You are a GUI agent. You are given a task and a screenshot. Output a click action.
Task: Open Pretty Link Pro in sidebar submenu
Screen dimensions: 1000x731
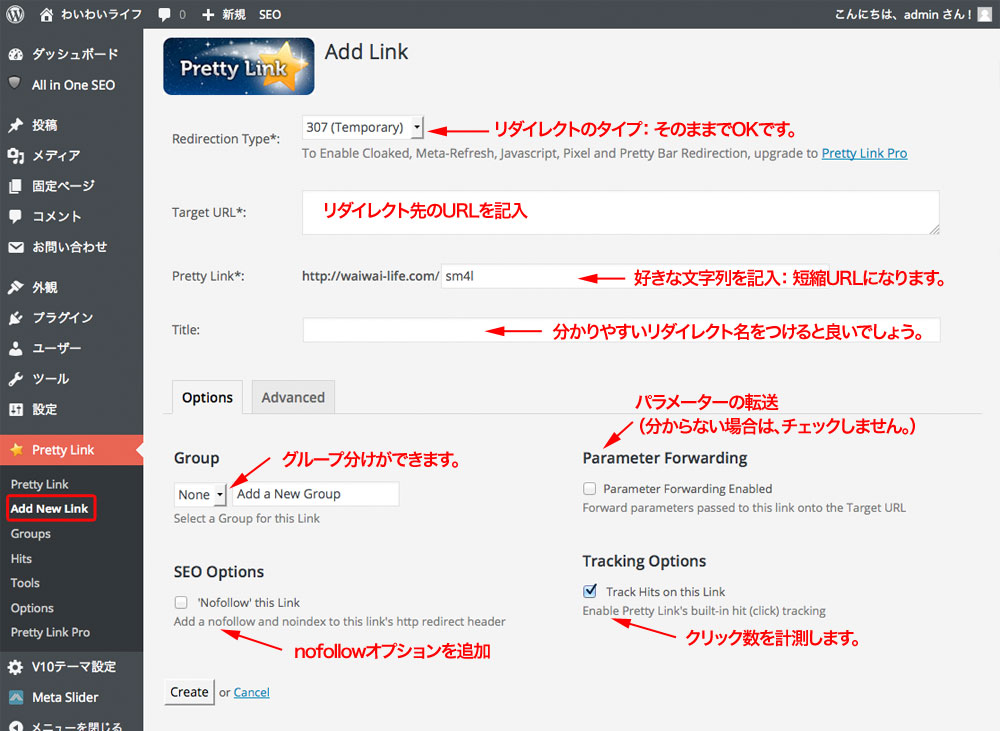point(50,632)
